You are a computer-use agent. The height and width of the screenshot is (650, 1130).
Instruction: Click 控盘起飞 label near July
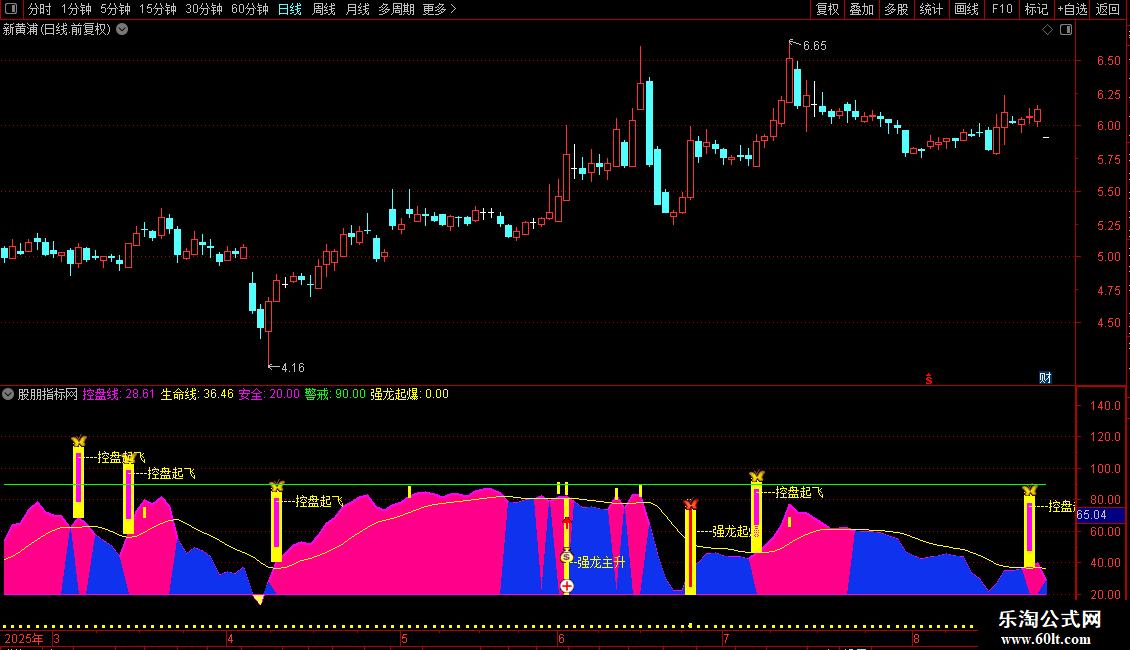point(799,492)
